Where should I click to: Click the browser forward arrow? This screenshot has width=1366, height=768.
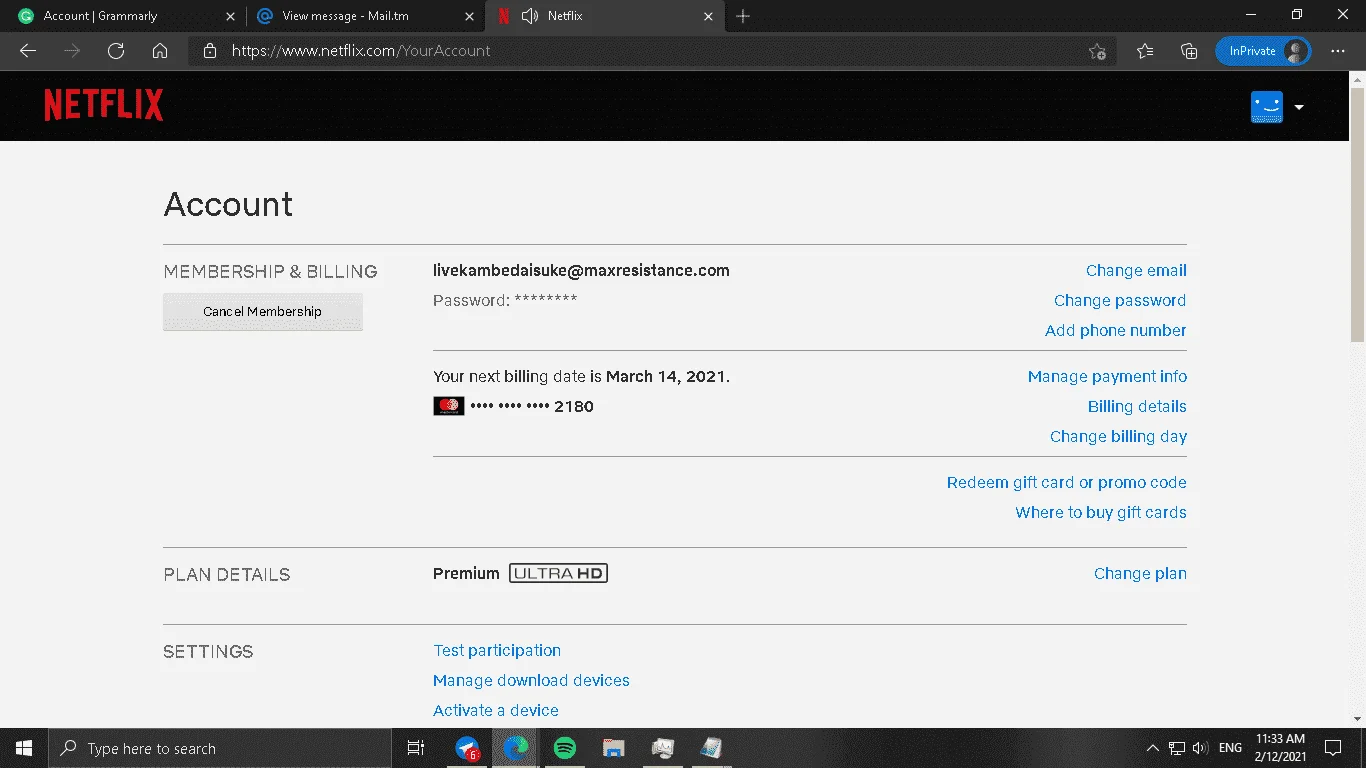pyautogui.click(x=72, y=51)
